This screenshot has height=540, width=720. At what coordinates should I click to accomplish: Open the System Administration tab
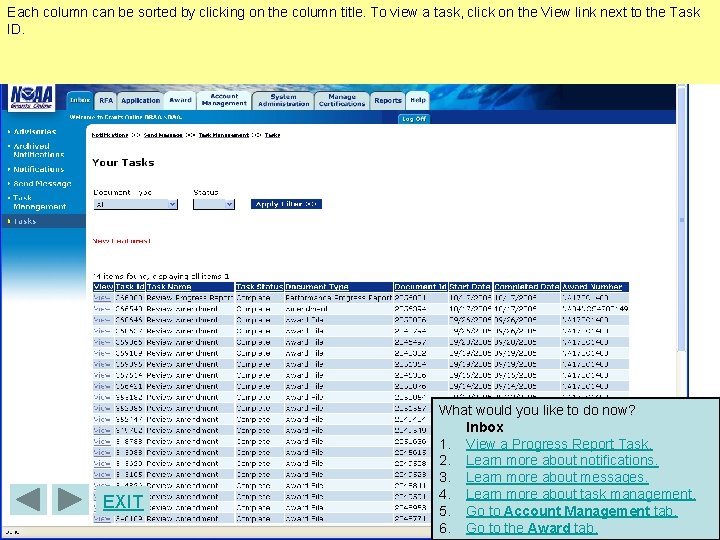pyautogui.click(x=283, y=101)
